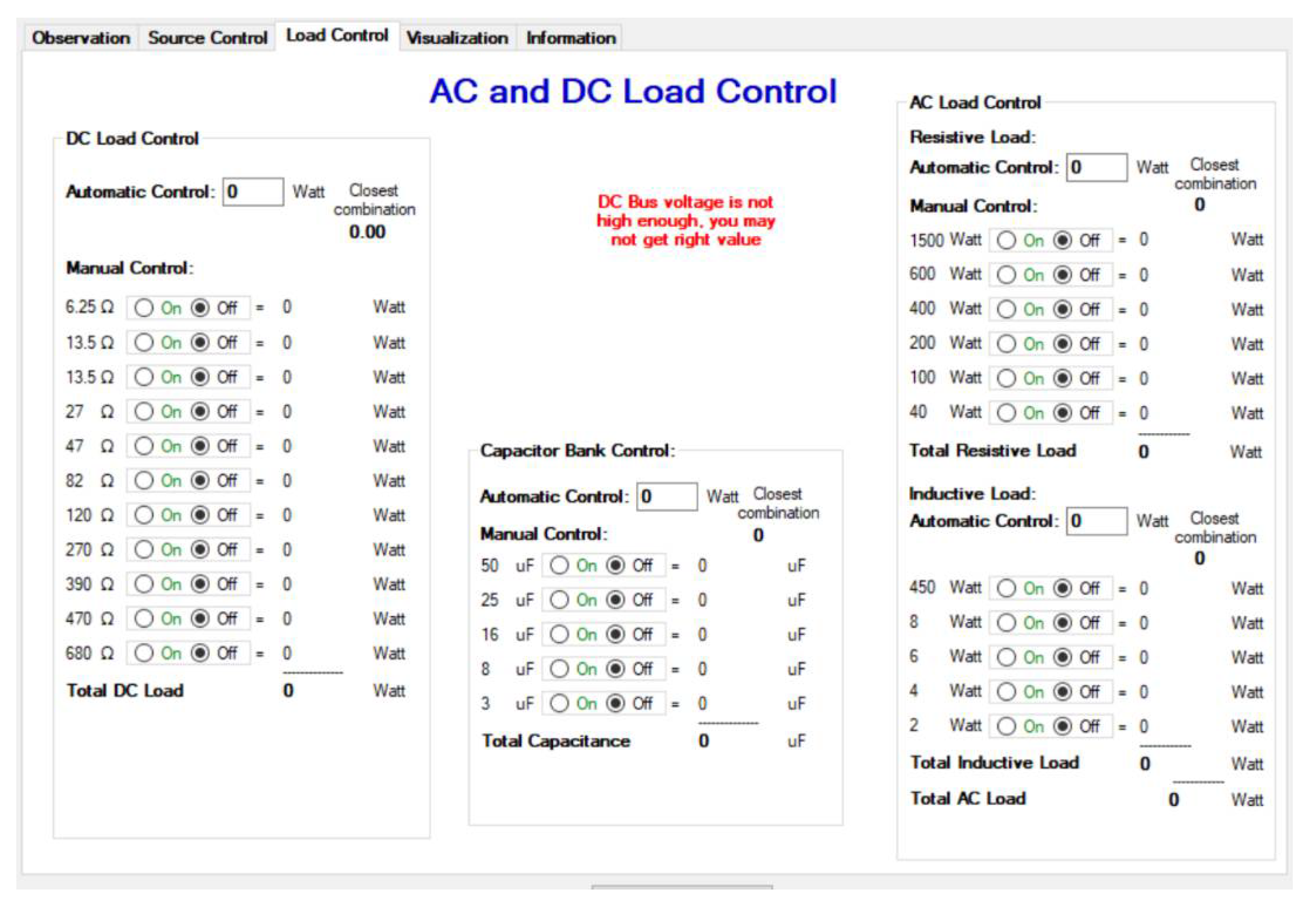Screen dimensions: 1316x902
Task: Select On for the 27 Ω DC load
Action: (x=145, y=412)
